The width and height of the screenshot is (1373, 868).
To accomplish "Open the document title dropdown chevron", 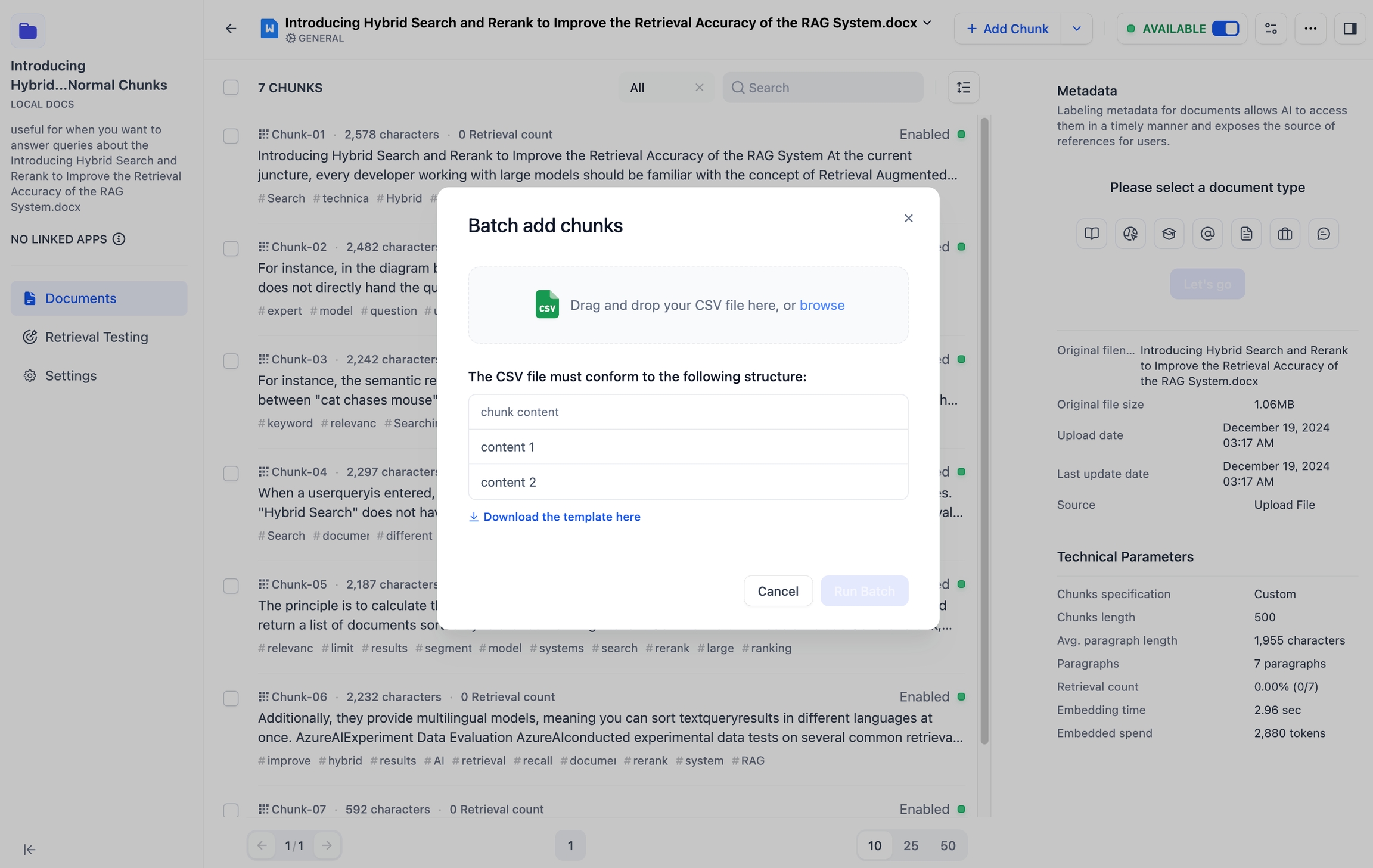I will 927,23.
